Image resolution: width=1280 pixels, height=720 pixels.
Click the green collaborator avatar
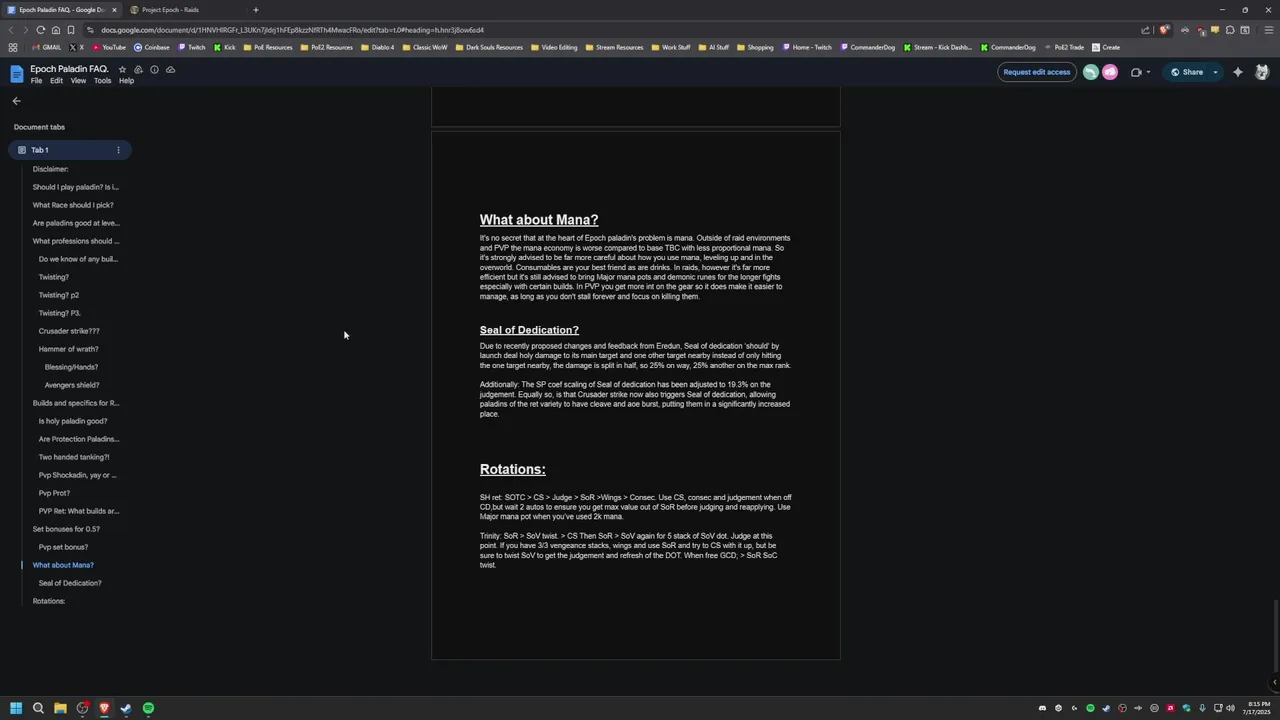coord(1091,72)
